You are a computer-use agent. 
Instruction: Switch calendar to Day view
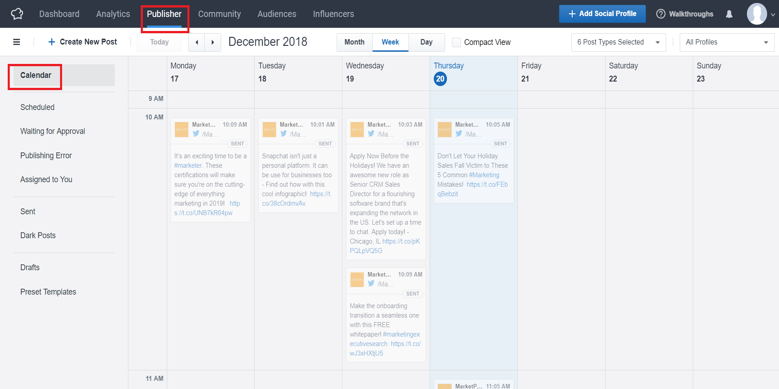click(426, 42)
